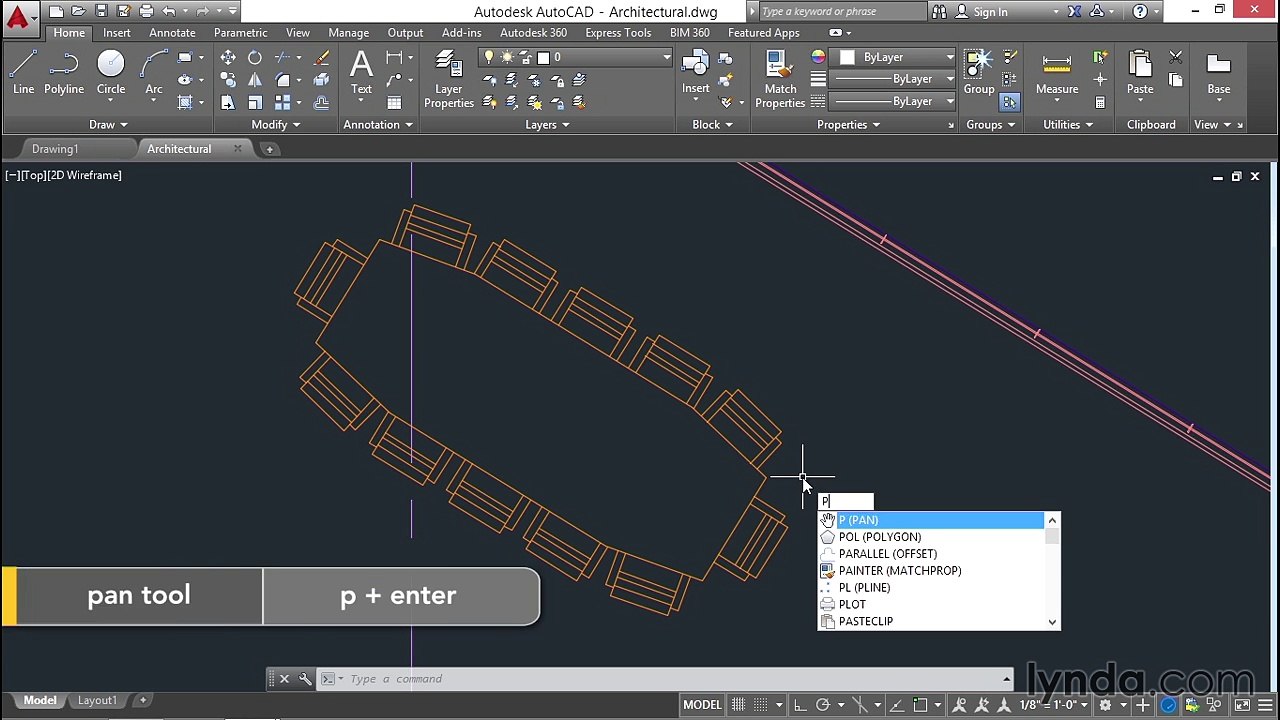Expand the Layers panel
Image resolution: width=1280 pixels, height=720 pixels.
(x=547, y=125)
